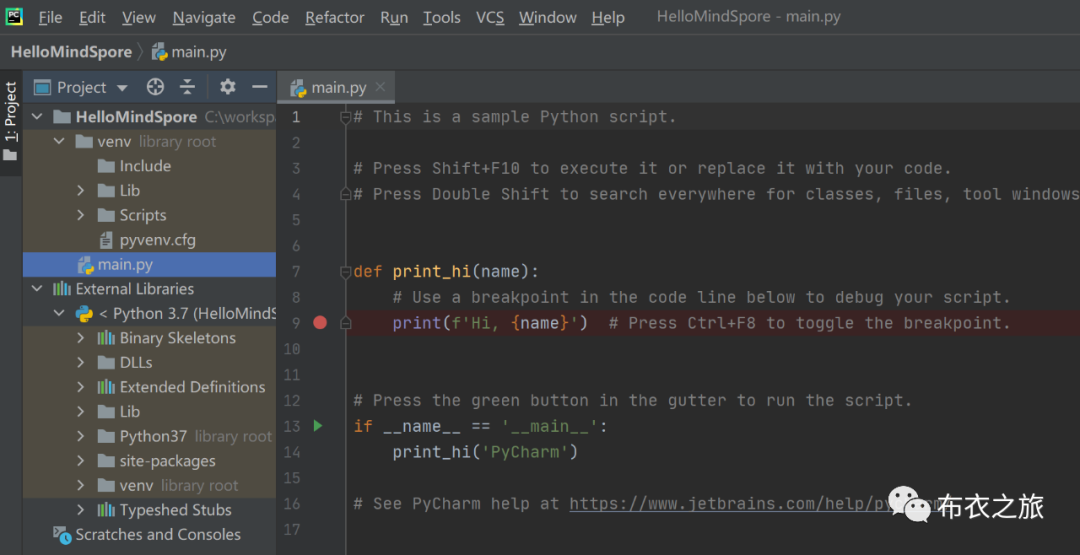This screenshot has width=1080, height=555.
Task: Hide the Project panel with minus icon
Action: coord(259,87)
